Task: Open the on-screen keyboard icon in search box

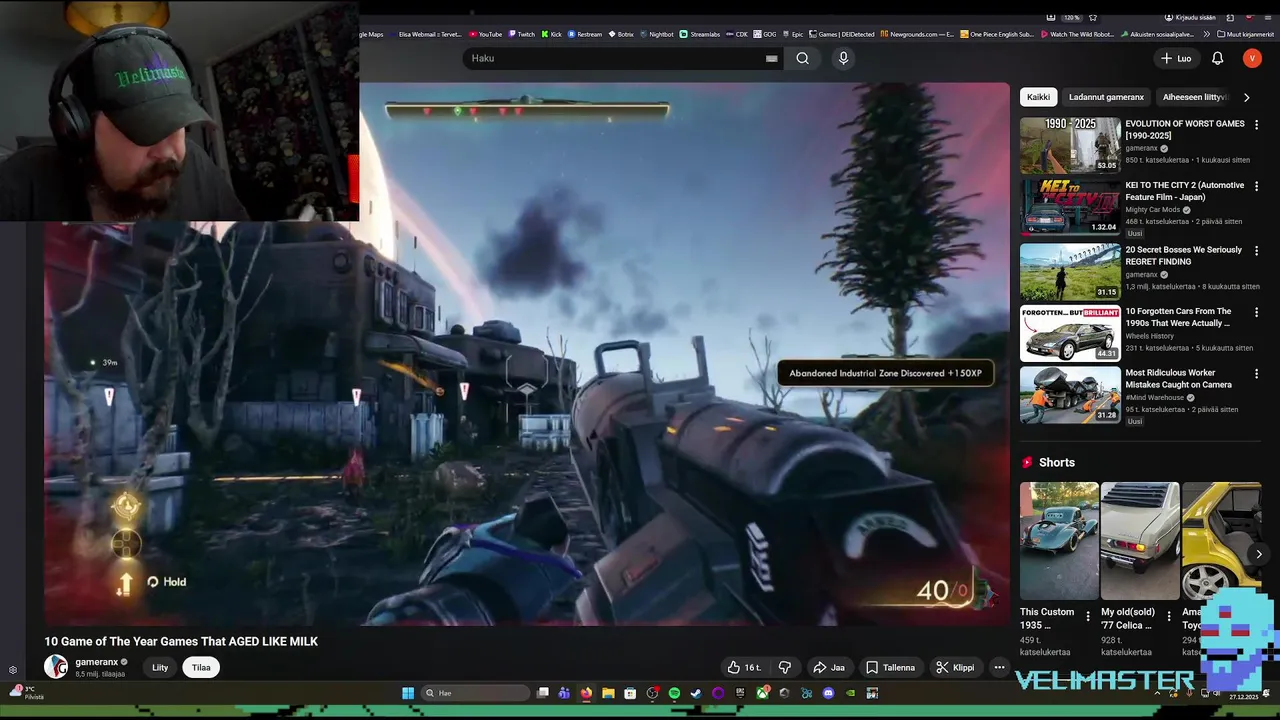Action: coord(771,59)
